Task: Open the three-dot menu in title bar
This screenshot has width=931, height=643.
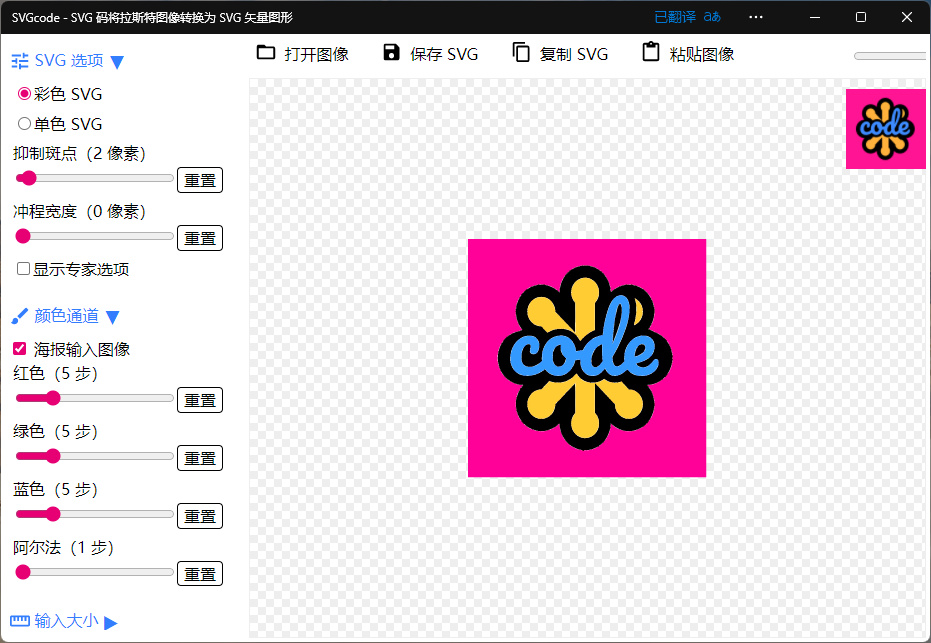Action: pos(756,17)
